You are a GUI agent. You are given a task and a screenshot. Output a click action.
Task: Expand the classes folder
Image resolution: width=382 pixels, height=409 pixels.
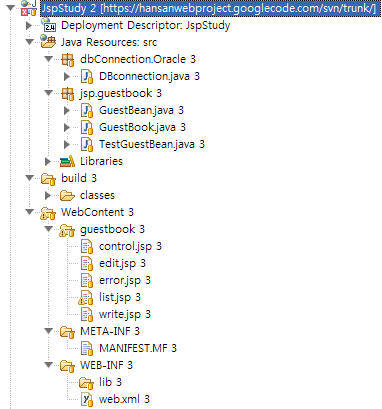(x=48, y=195)
